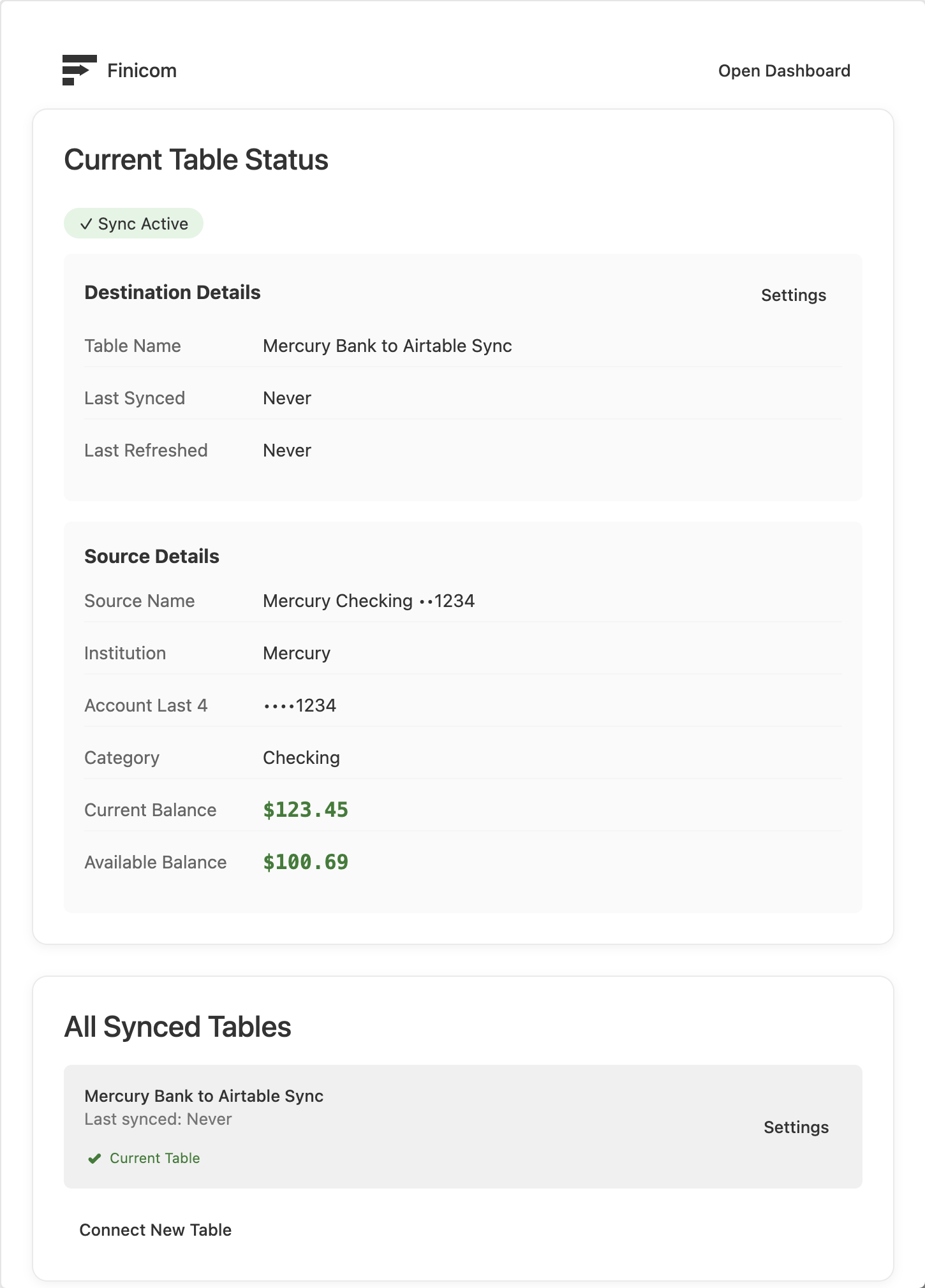
Task: Open Dashboard from the header
Action: coord(784,71)
